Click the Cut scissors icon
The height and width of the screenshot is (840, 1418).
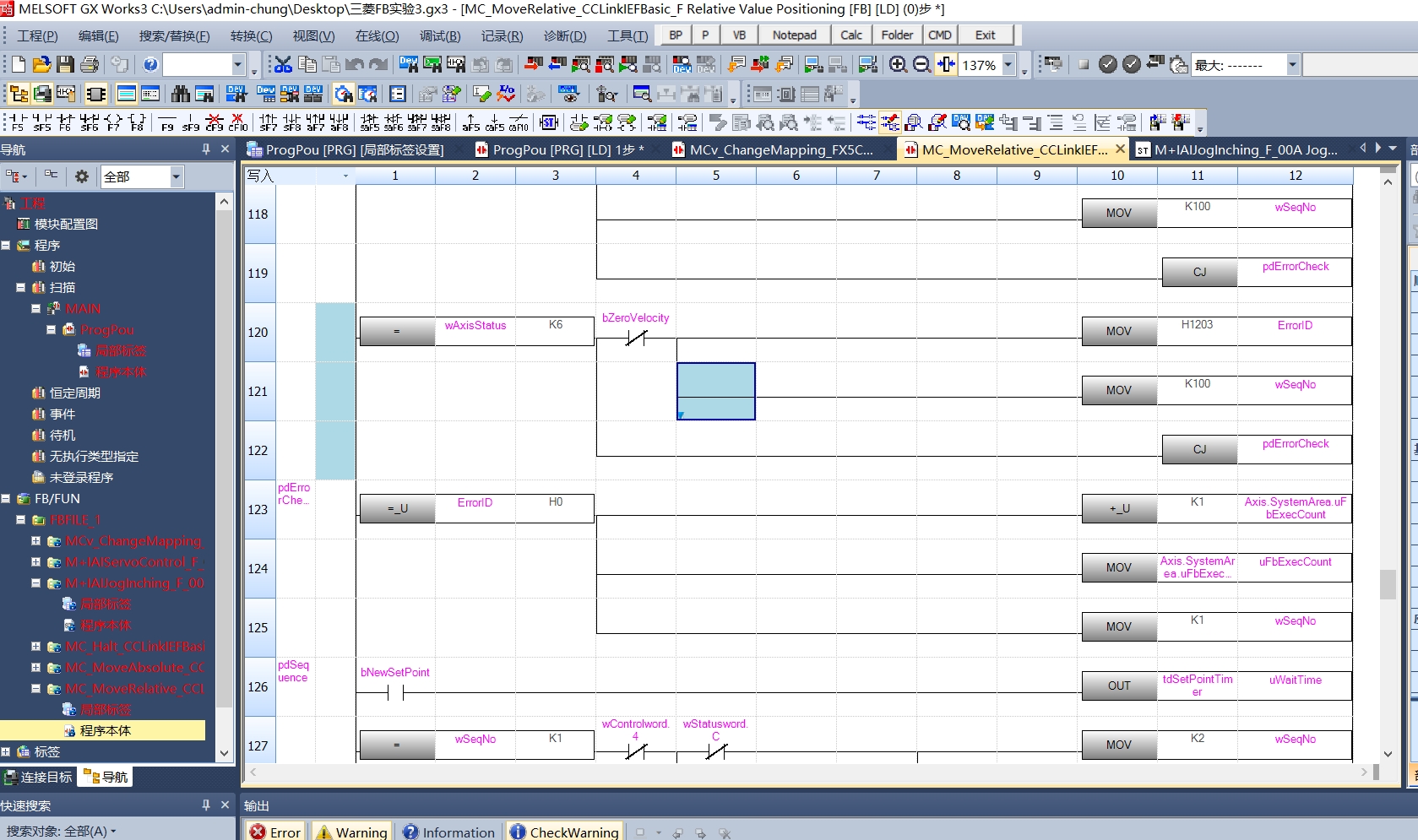pos(283,65)
